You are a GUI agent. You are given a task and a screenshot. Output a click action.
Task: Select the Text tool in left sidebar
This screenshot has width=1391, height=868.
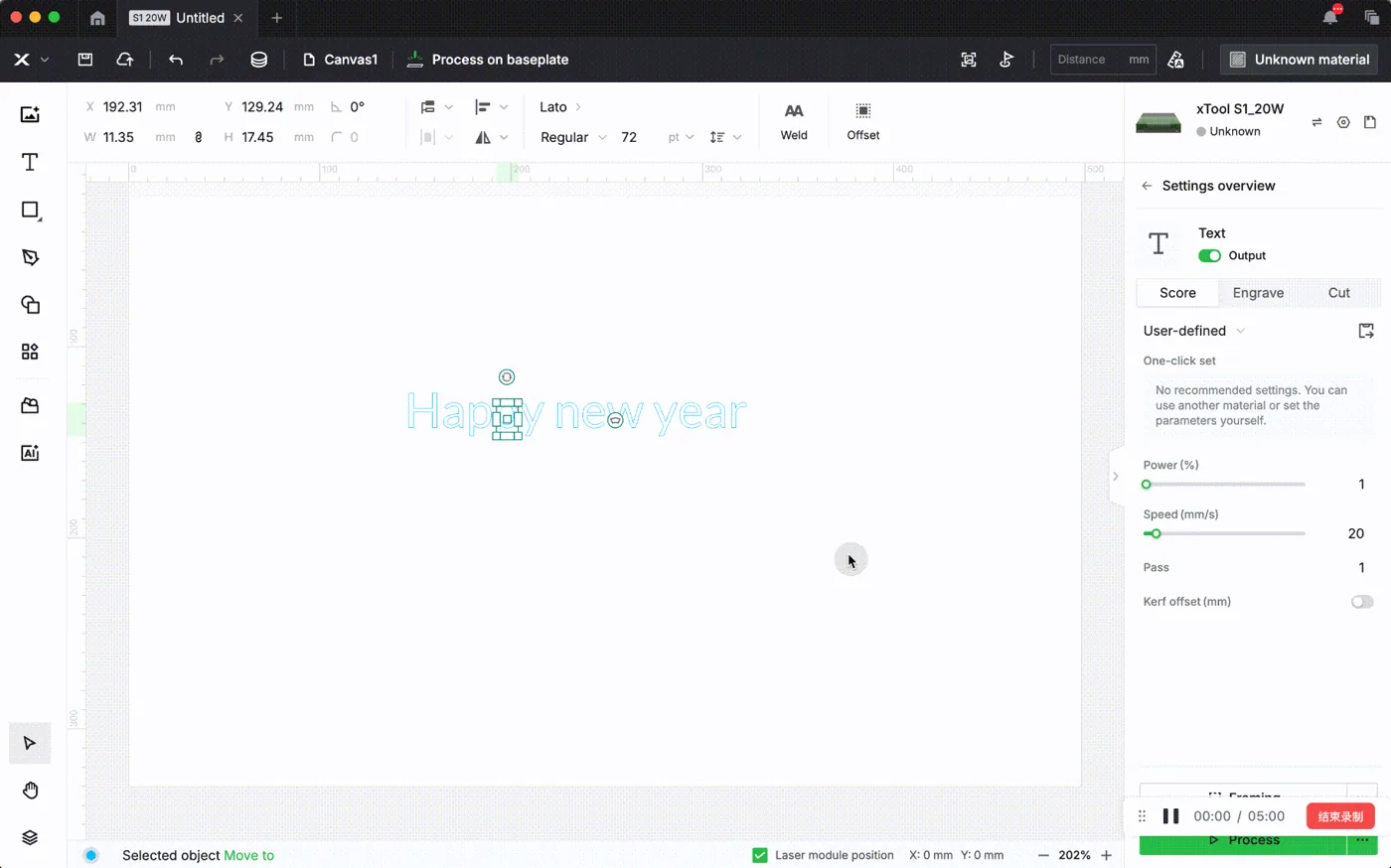tap(30, 162)
